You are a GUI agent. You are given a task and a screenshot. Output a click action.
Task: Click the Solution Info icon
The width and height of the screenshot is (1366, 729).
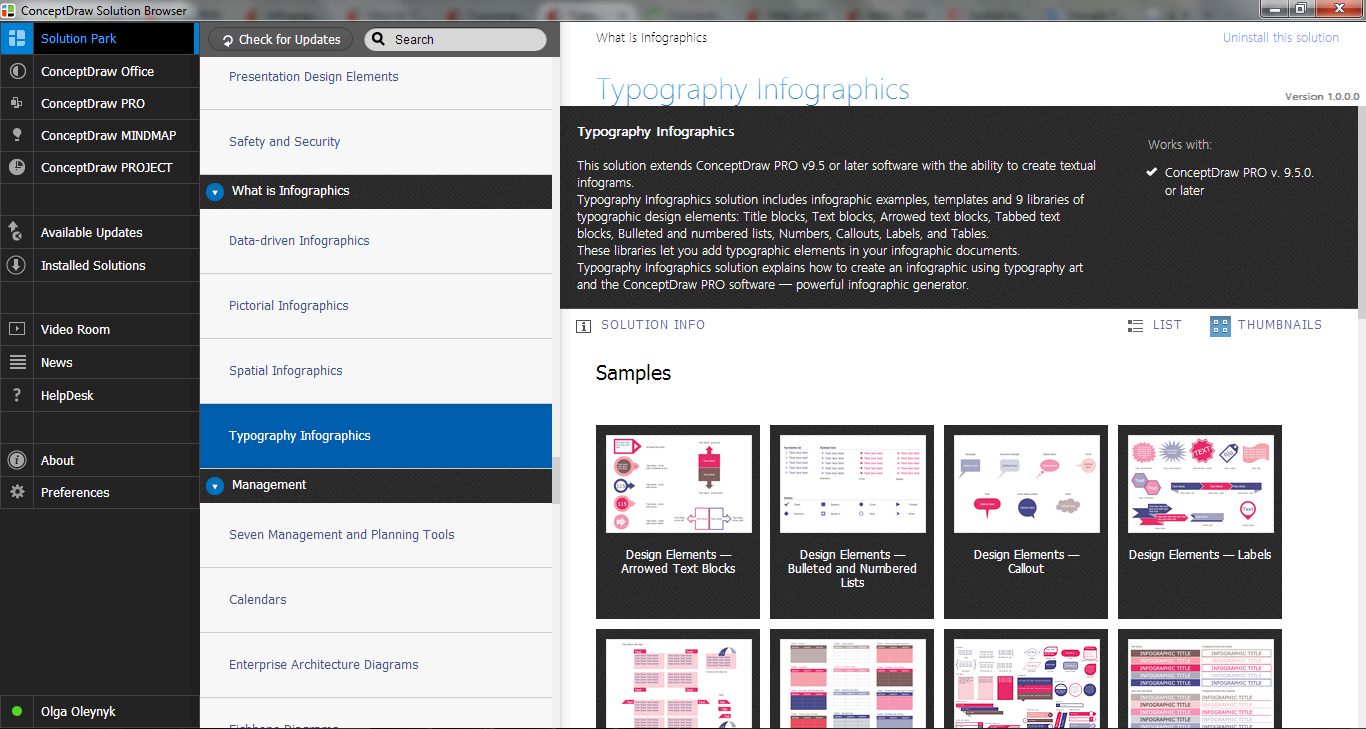584,326
